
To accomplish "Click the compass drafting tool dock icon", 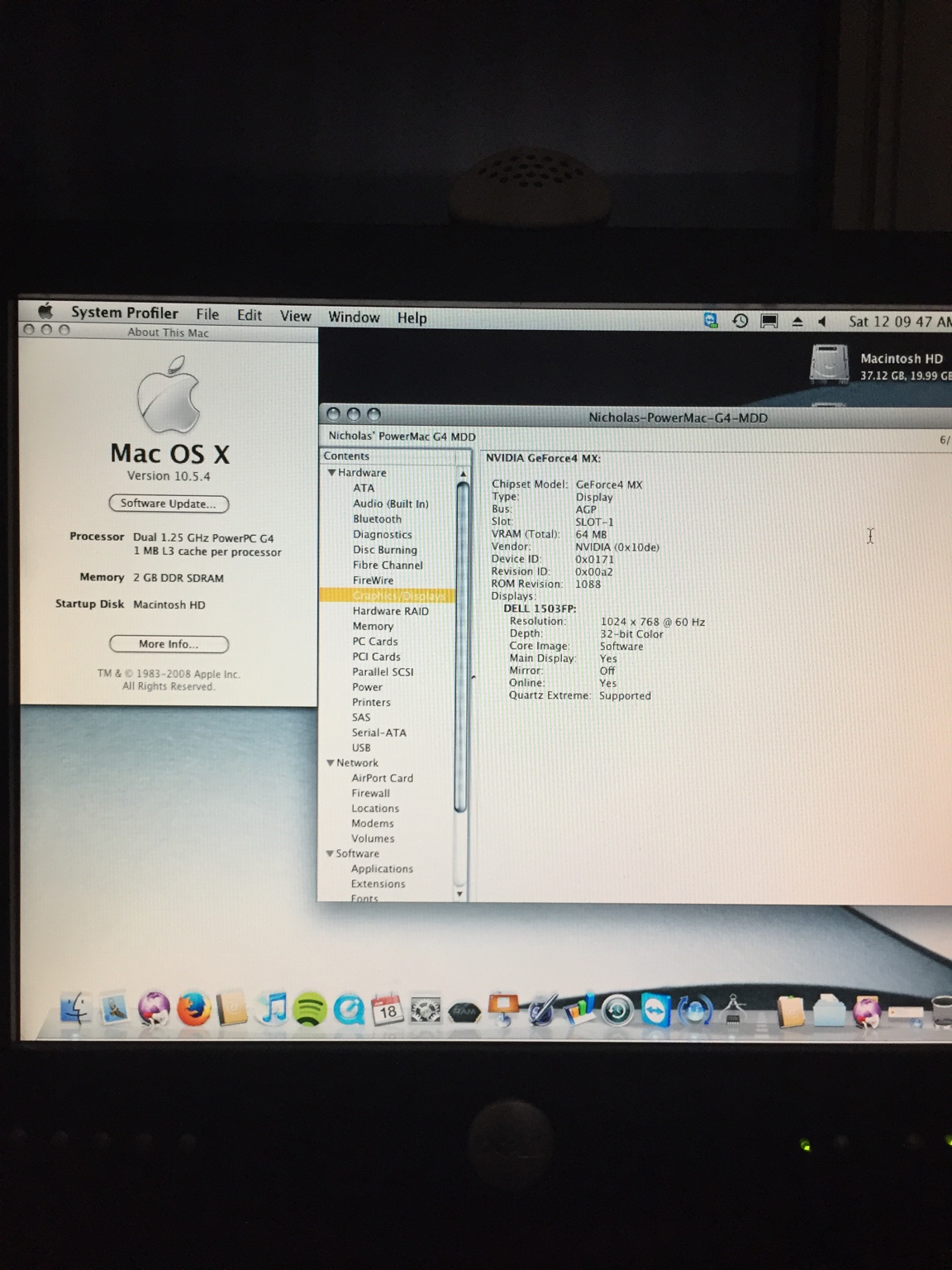I will pos(733,1010).
